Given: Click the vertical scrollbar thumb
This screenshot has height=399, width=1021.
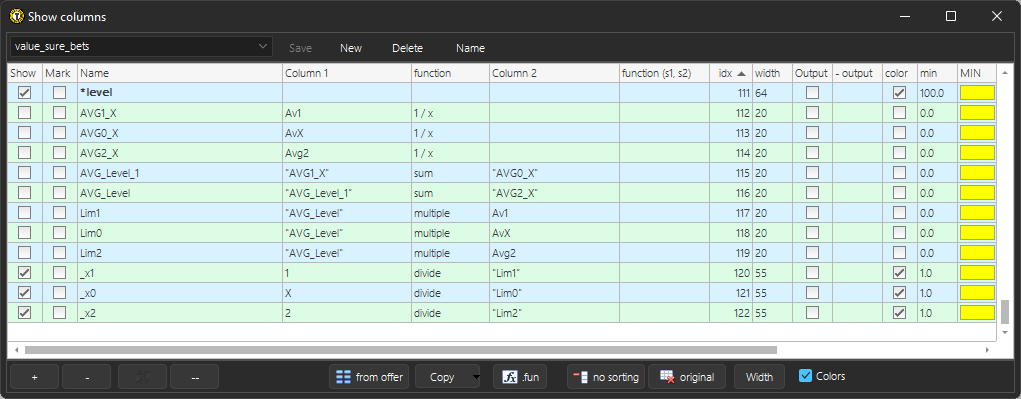Looking at the screenshot, I should [1005, 312].
